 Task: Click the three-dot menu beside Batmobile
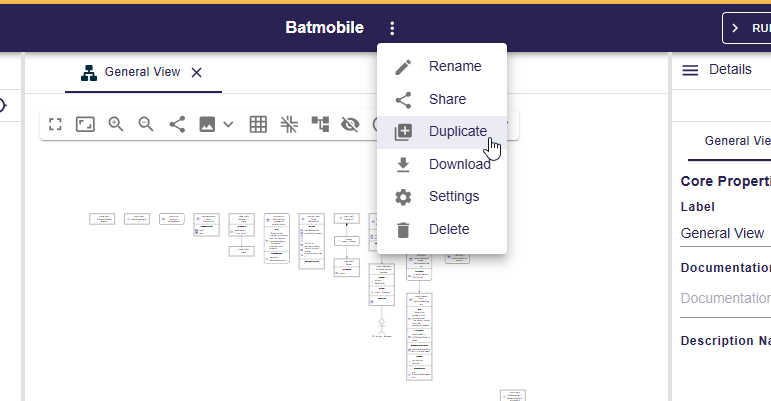click(392, 29)
